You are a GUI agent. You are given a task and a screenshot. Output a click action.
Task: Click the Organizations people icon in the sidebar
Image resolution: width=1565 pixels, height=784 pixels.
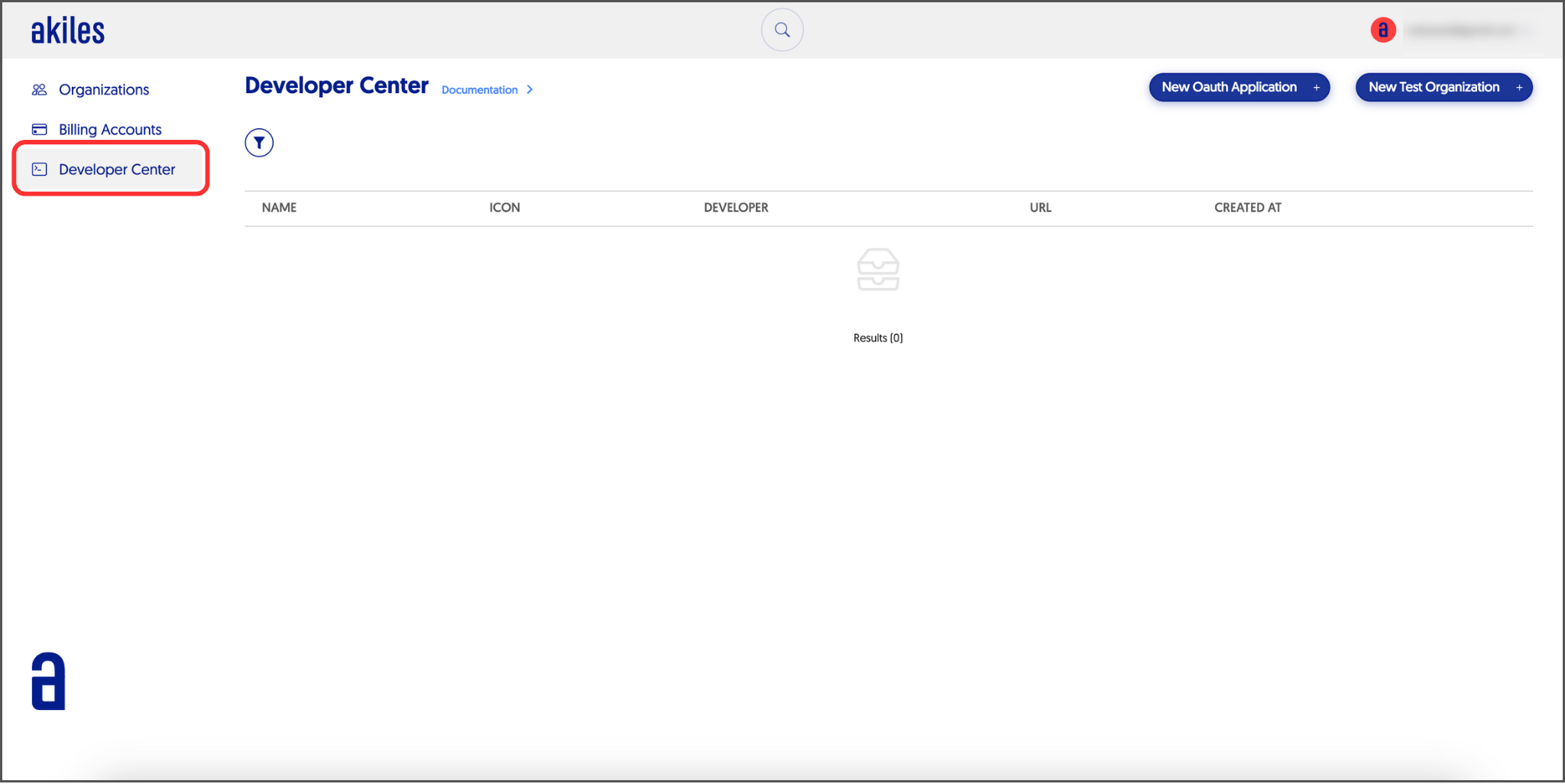click(x=39, y=89)
